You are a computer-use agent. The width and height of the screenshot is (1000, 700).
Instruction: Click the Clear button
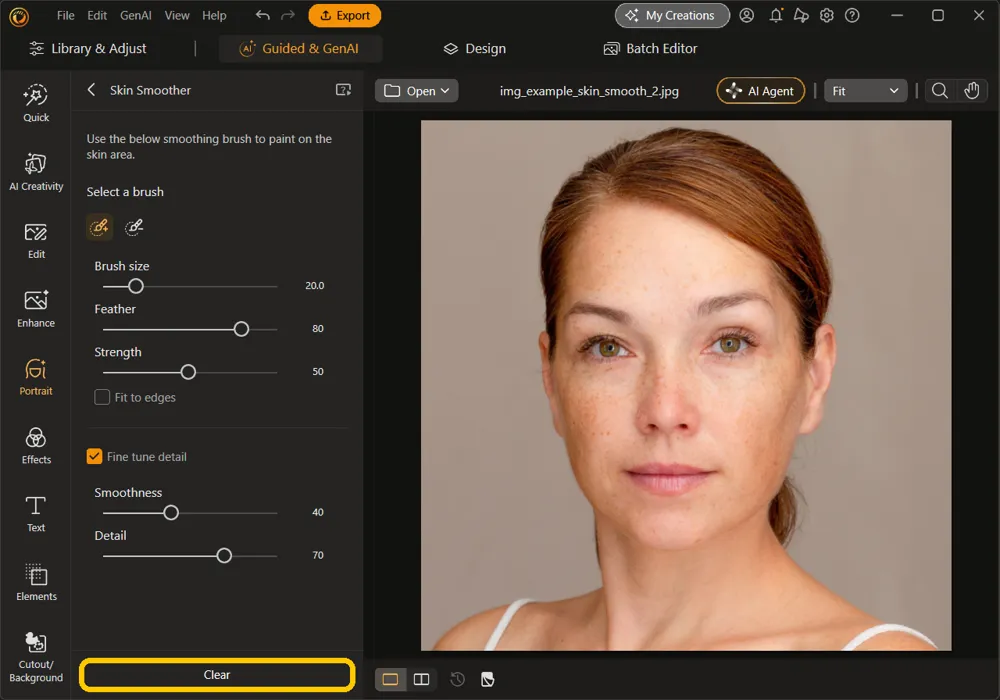(x=217, y=674)
